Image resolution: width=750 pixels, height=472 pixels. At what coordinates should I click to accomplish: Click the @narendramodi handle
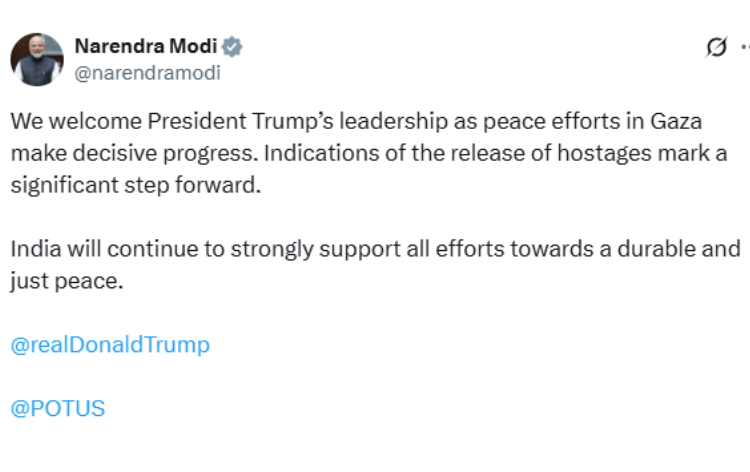148,73
